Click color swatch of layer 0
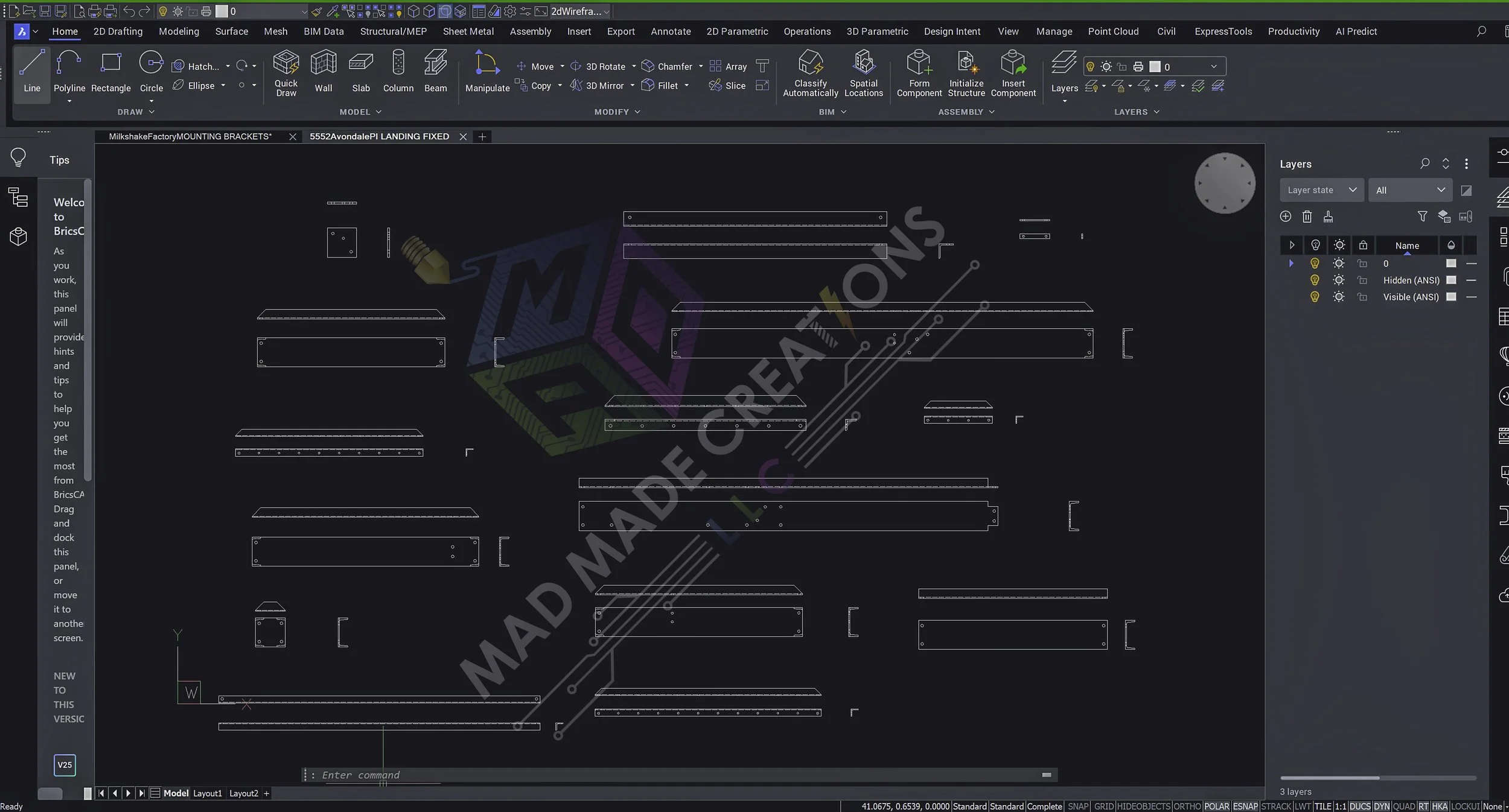This screenshot has height=812, width=1509. click(1451, 264)
